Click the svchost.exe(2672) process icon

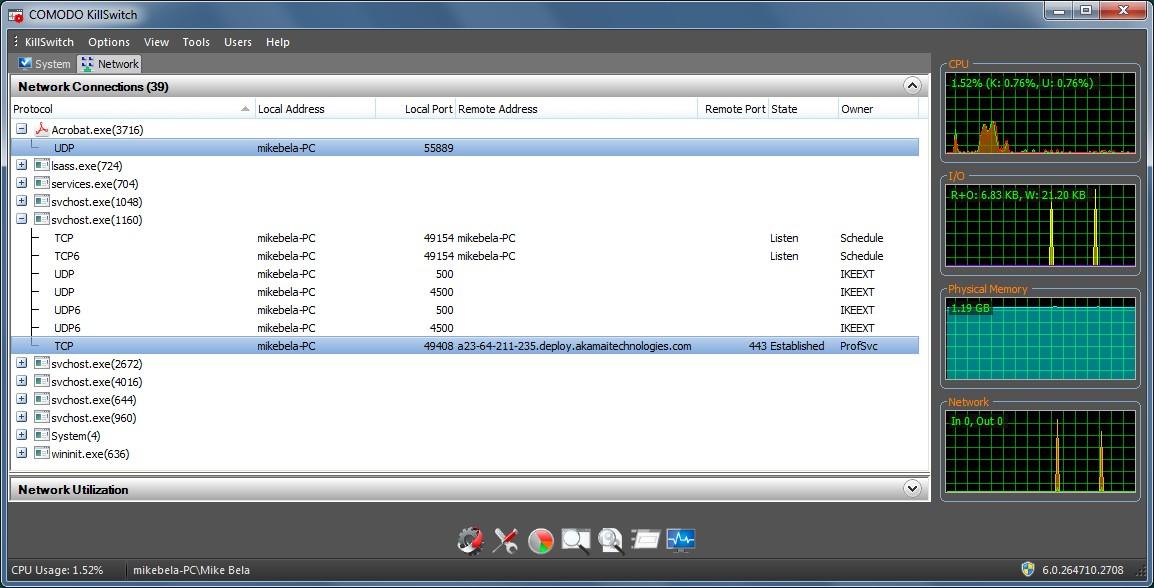(42, 364)
